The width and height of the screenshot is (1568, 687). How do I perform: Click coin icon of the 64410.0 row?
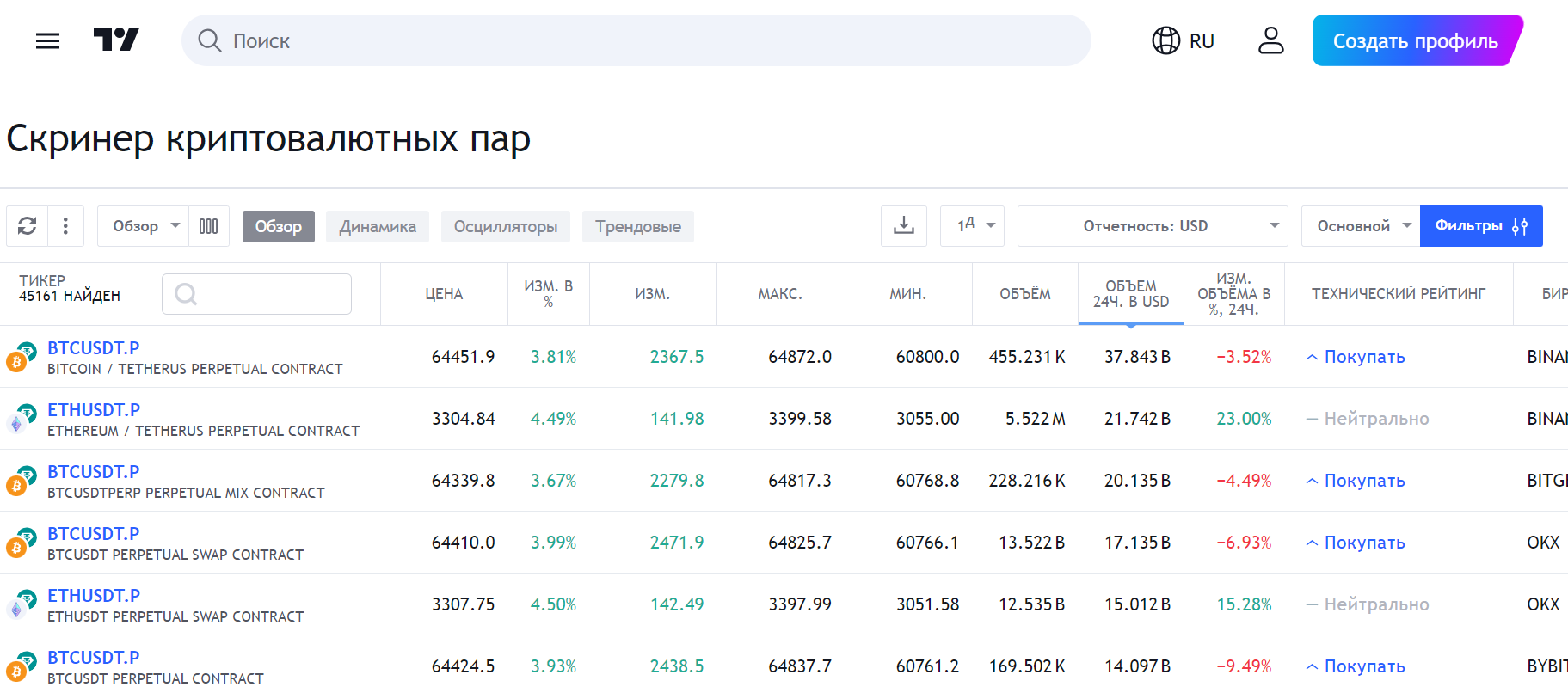tap(22, 543)
